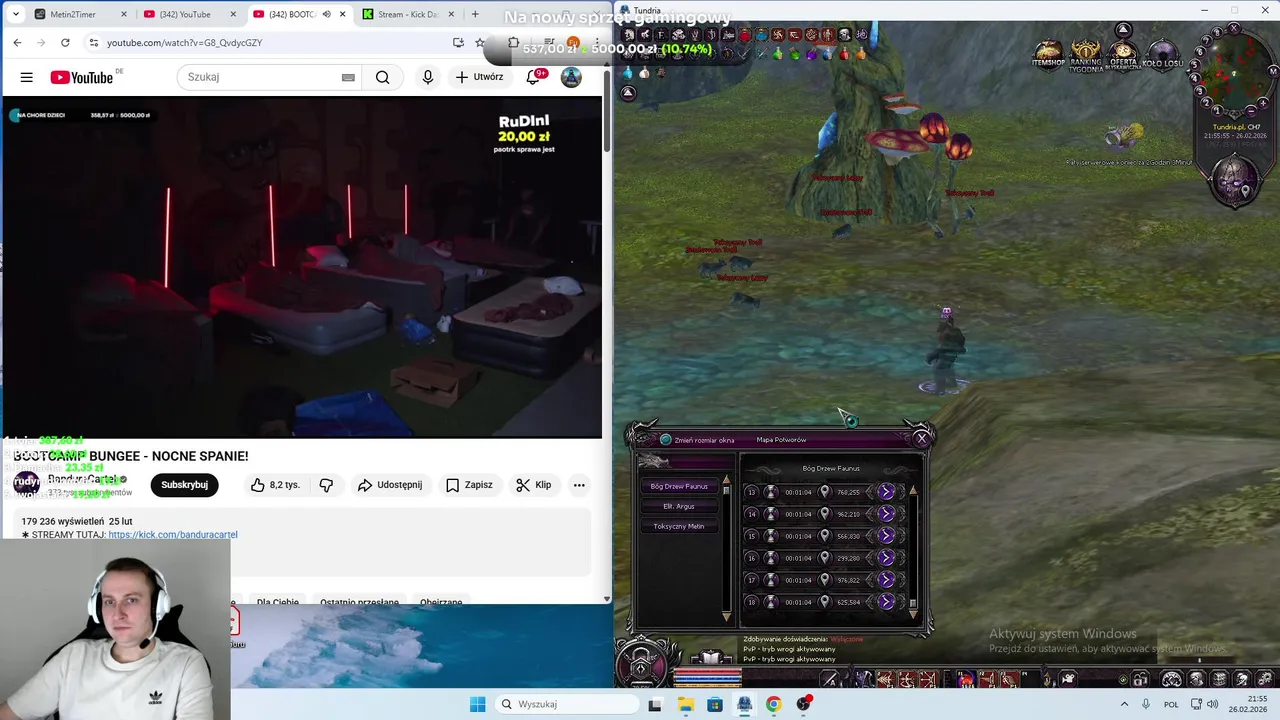The height and width of the screenshot is (720, 1280).
Task: Click the YouTube search magnifier button
Action: 383,77
